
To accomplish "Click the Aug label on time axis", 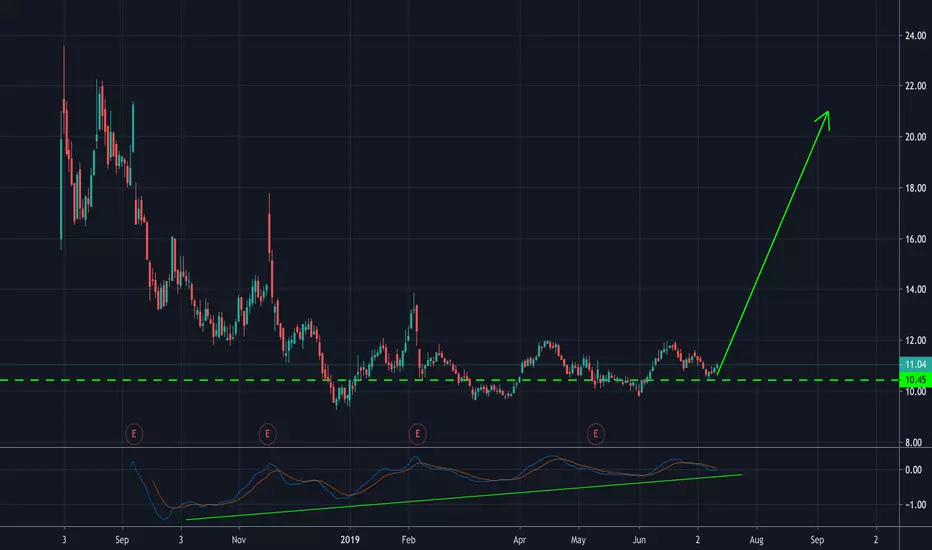I will [x=756, y=540].
